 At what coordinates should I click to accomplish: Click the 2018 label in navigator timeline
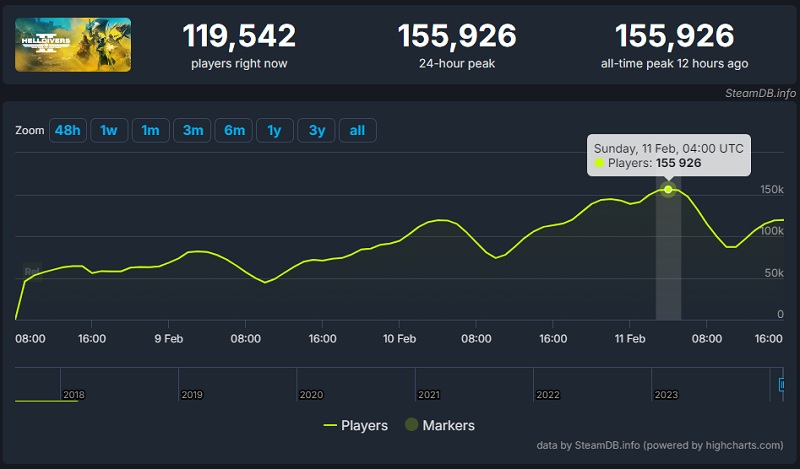coord(73,395)
